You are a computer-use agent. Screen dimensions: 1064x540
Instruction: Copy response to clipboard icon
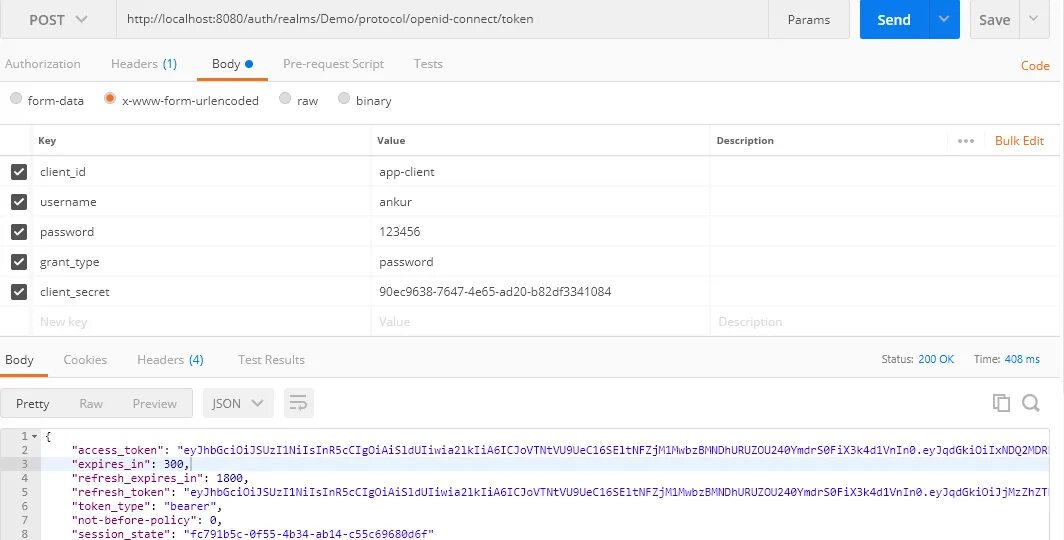(x=1001, y=403)
